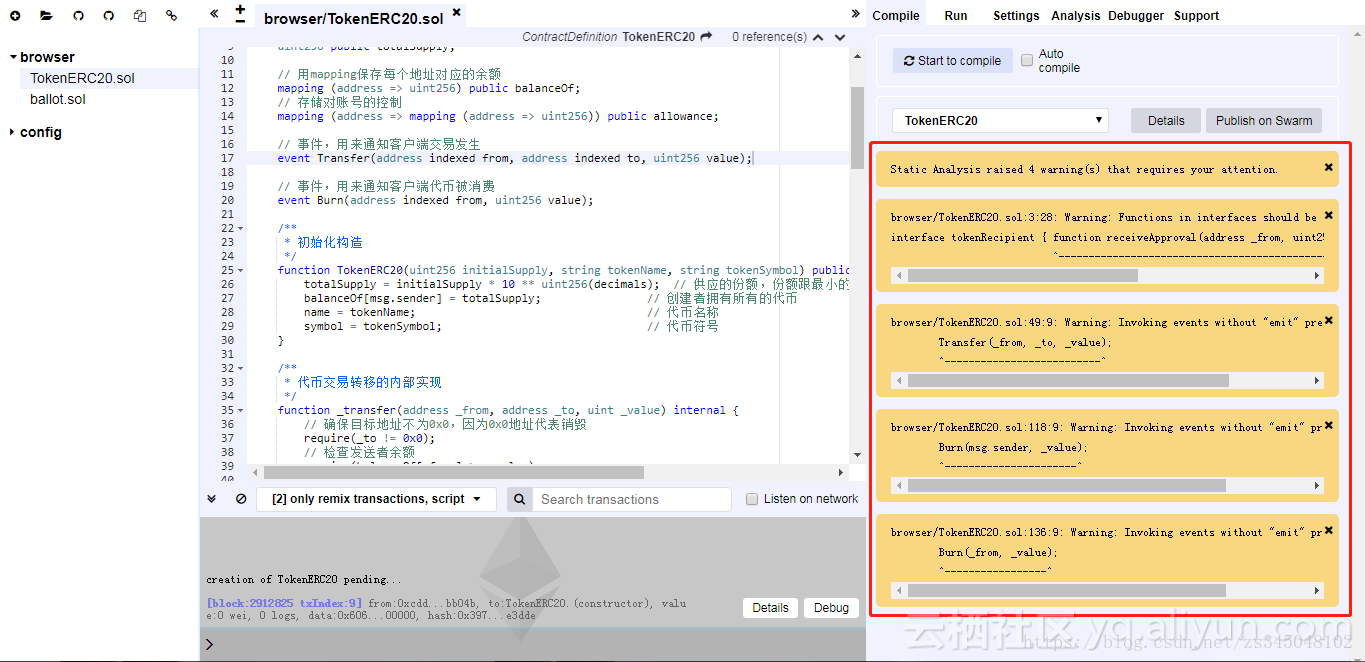
Task: Enable the Auto compile checkbox
Action: tap(1027, 61)
